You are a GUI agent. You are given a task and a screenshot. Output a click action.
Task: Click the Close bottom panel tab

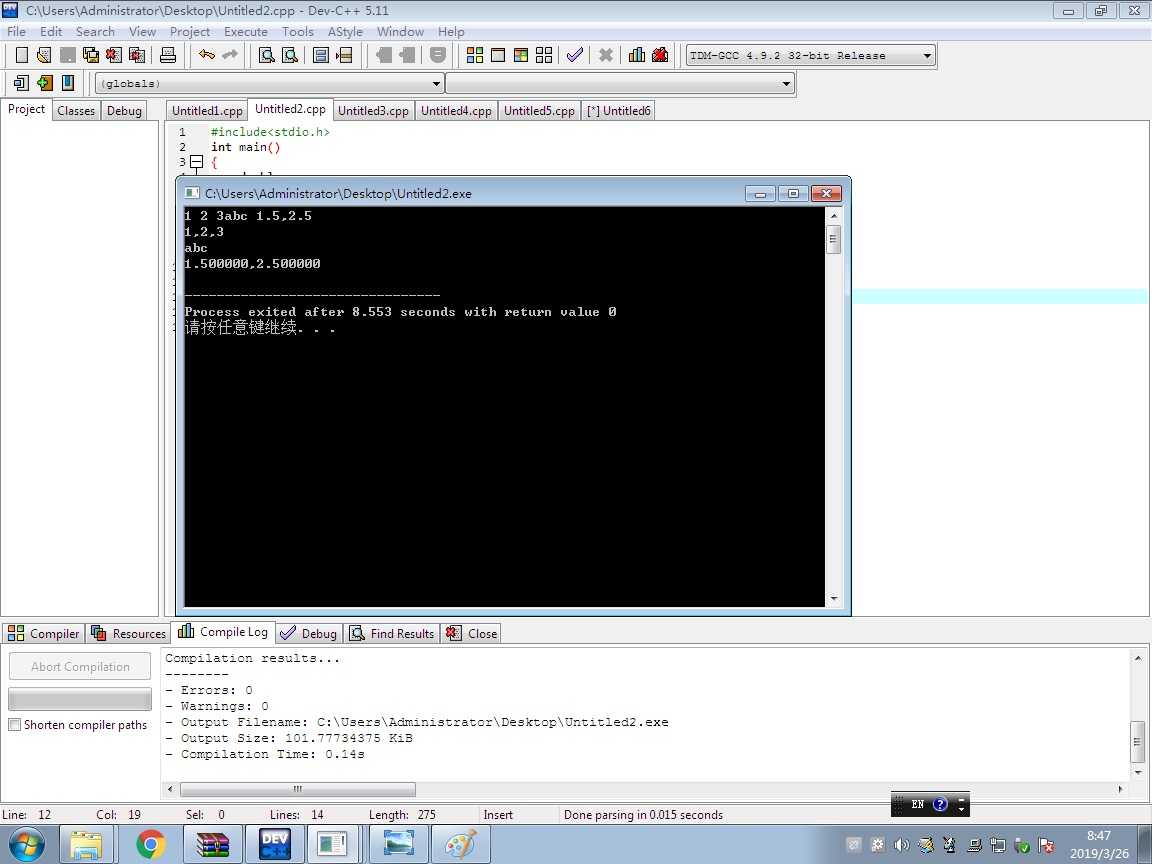[x=472, y=633]
